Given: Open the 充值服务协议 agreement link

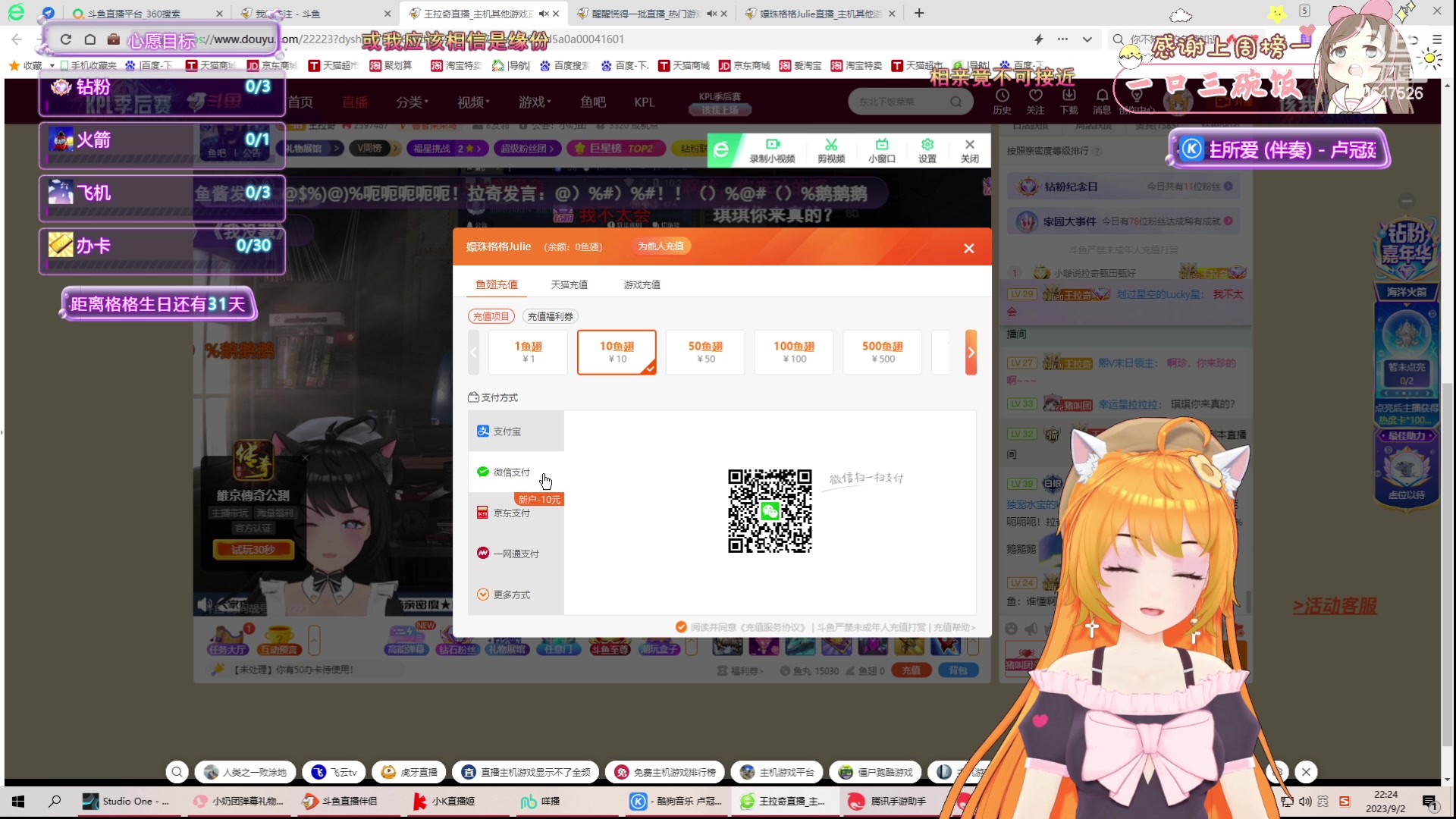Looking at the screenshot, I should 773,627.
